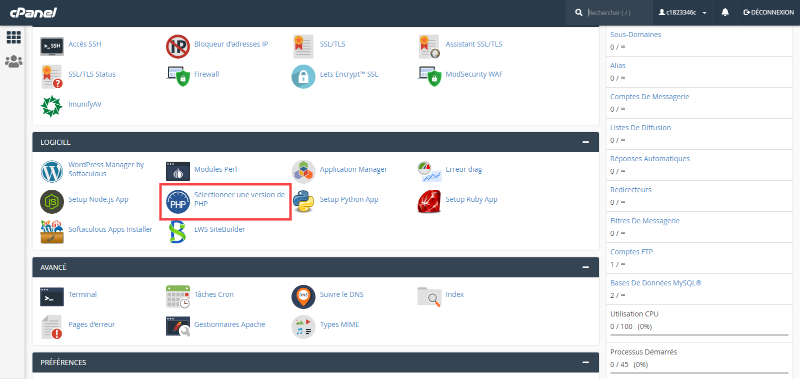The width and height of the screenshot is (800, 379).
Task: Click the PHP version selector icon
Action: point(178,202)
